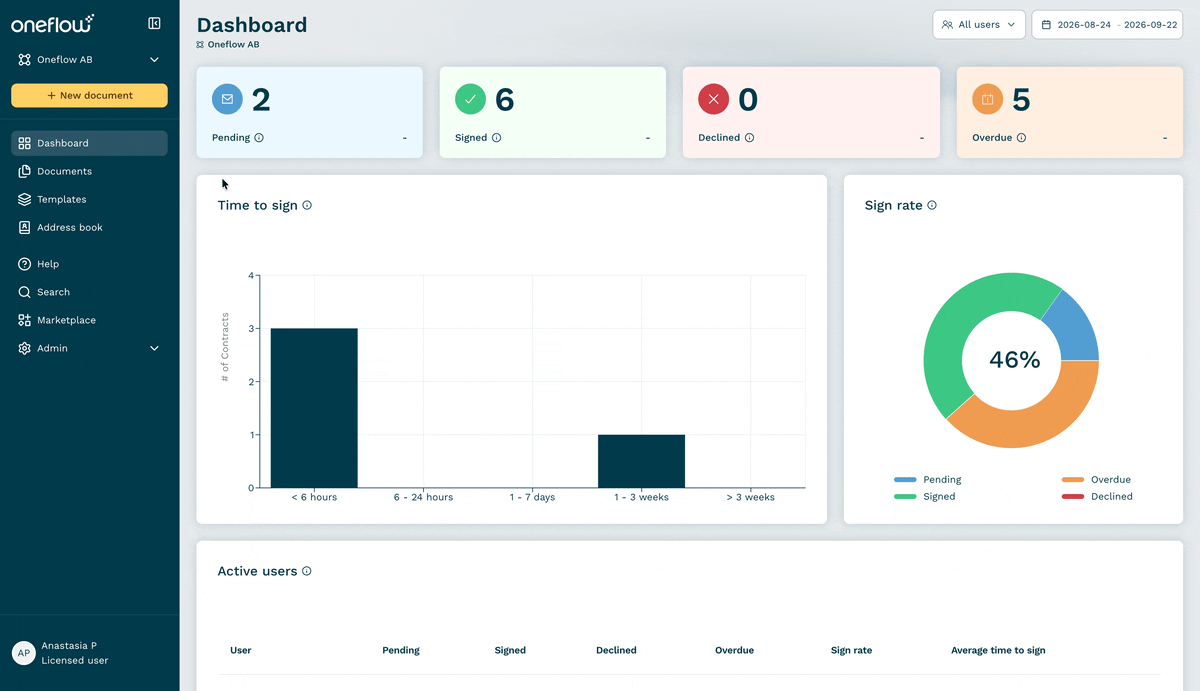This screenshot has width=1200, height=691.
Task: Click the Dashboard grid icon in sidebar
Action: pos(25,143)
